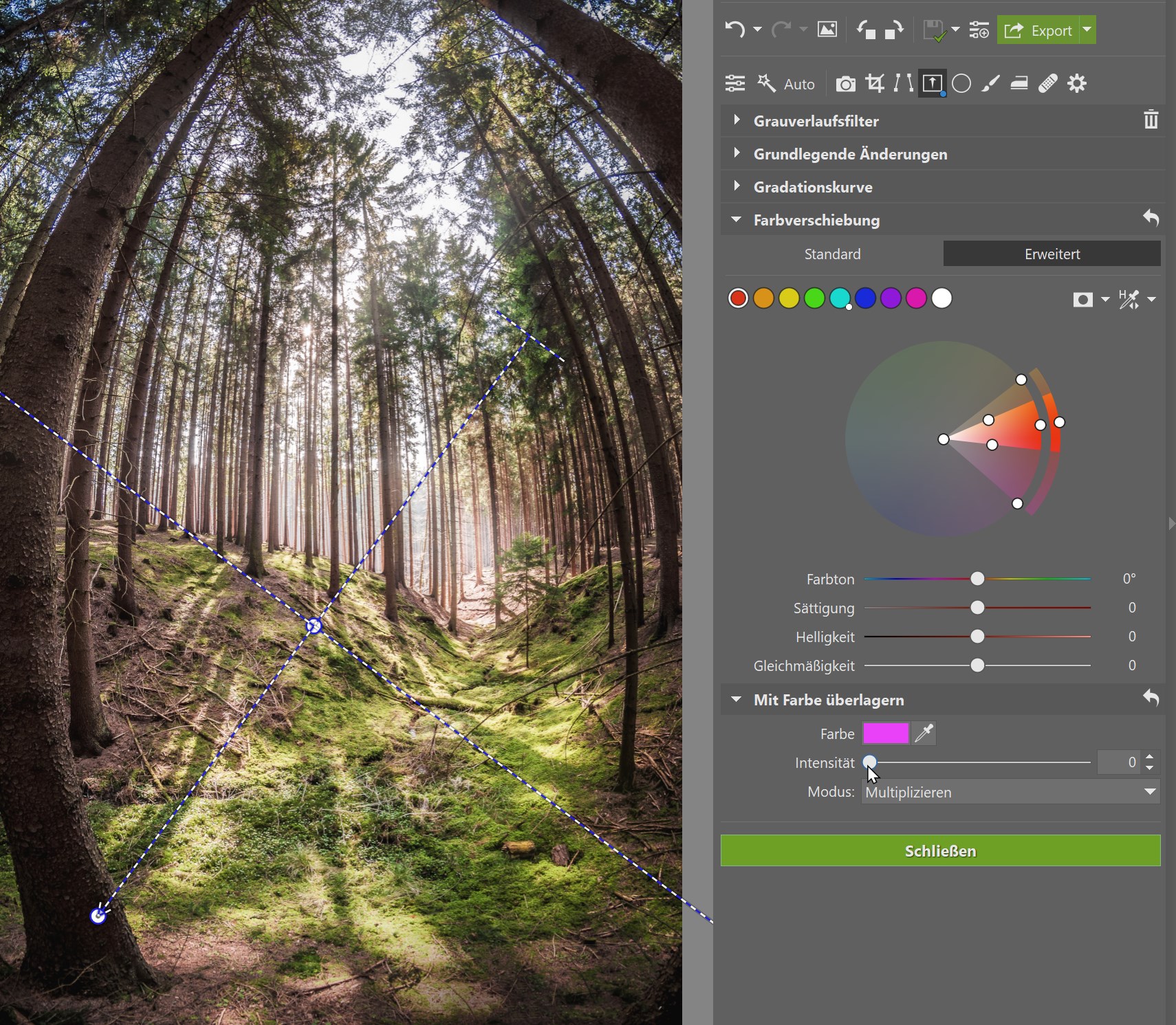Screen dimensions: 1176x1025
Task: Select the orange color range
Action: click(763, 298)
